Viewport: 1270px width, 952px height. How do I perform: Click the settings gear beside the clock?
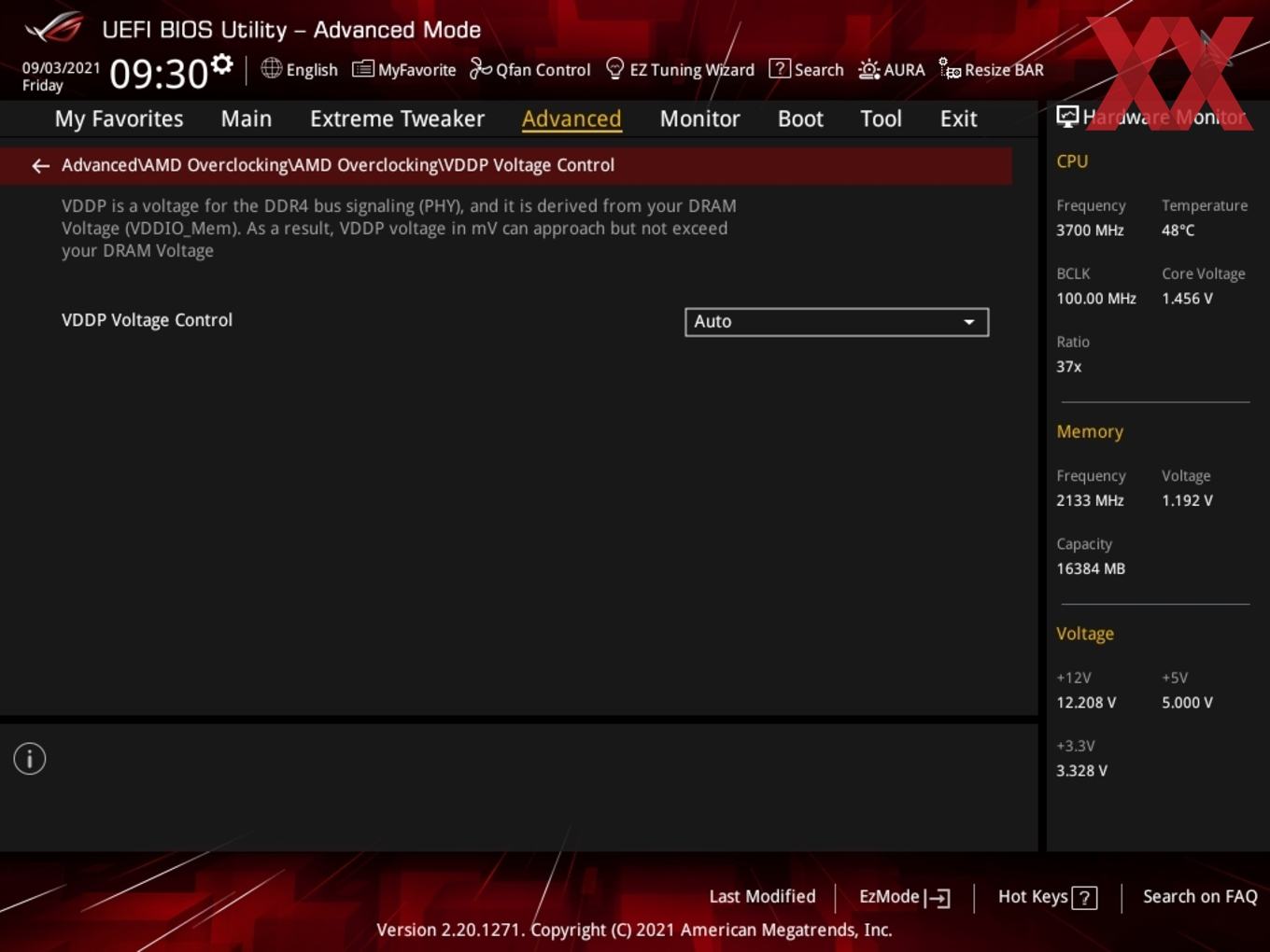tap(221, 63)
